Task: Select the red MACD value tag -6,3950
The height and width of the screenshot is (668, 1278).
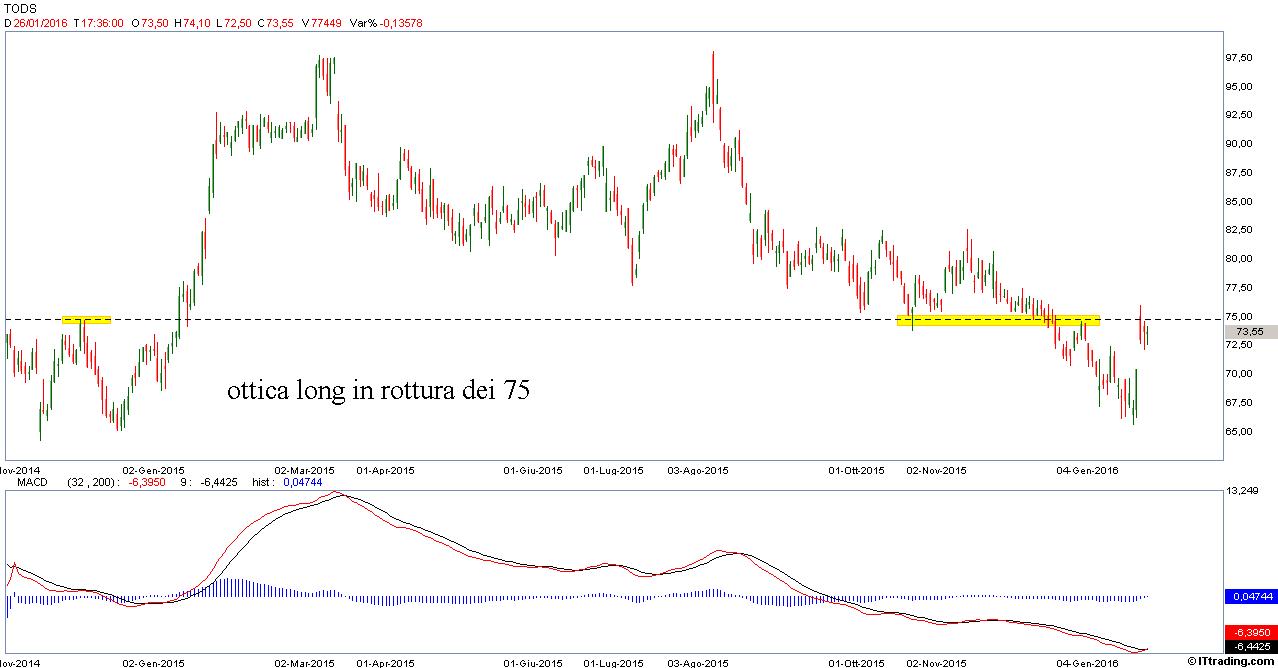Action: [x=1250, y=632]
